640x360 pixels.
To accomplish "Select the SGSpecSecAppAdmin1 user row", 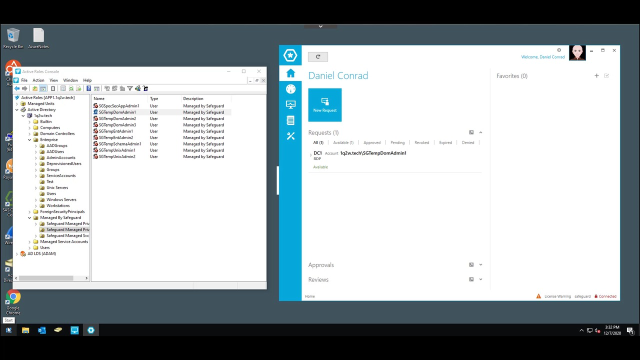I will (x=162, y=106).
